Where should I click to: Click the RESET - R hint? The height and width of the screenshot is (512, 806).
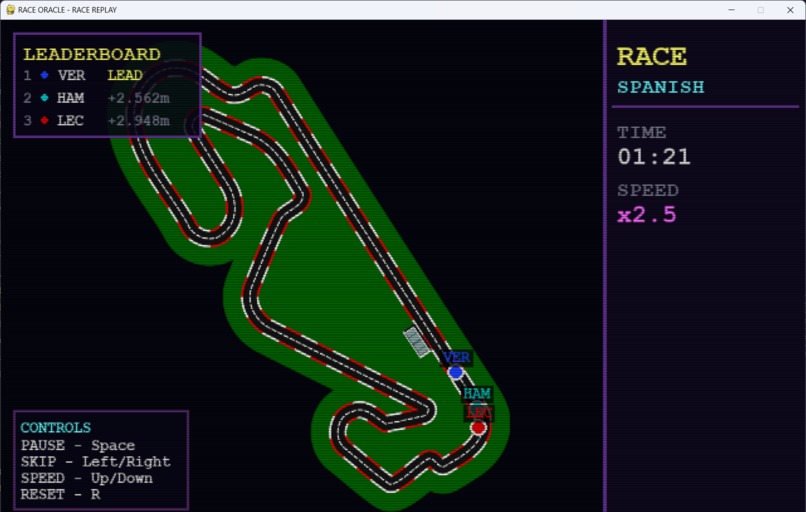60,495
